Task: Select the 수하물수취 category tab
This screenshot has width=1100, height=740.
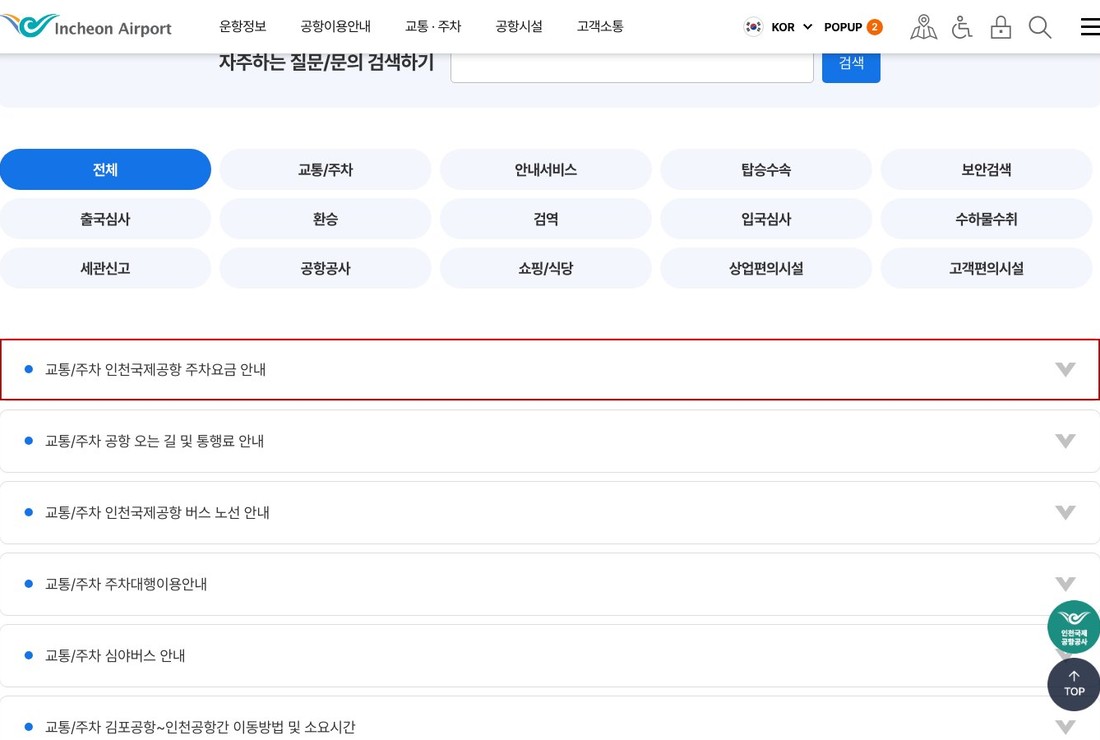Action: 986,219
